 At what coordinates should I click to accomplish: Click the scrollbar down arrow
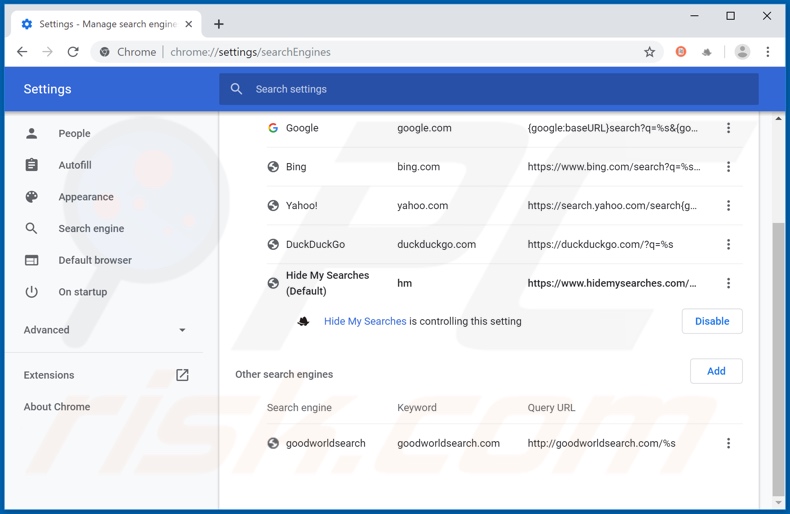(x=778, y=502)
